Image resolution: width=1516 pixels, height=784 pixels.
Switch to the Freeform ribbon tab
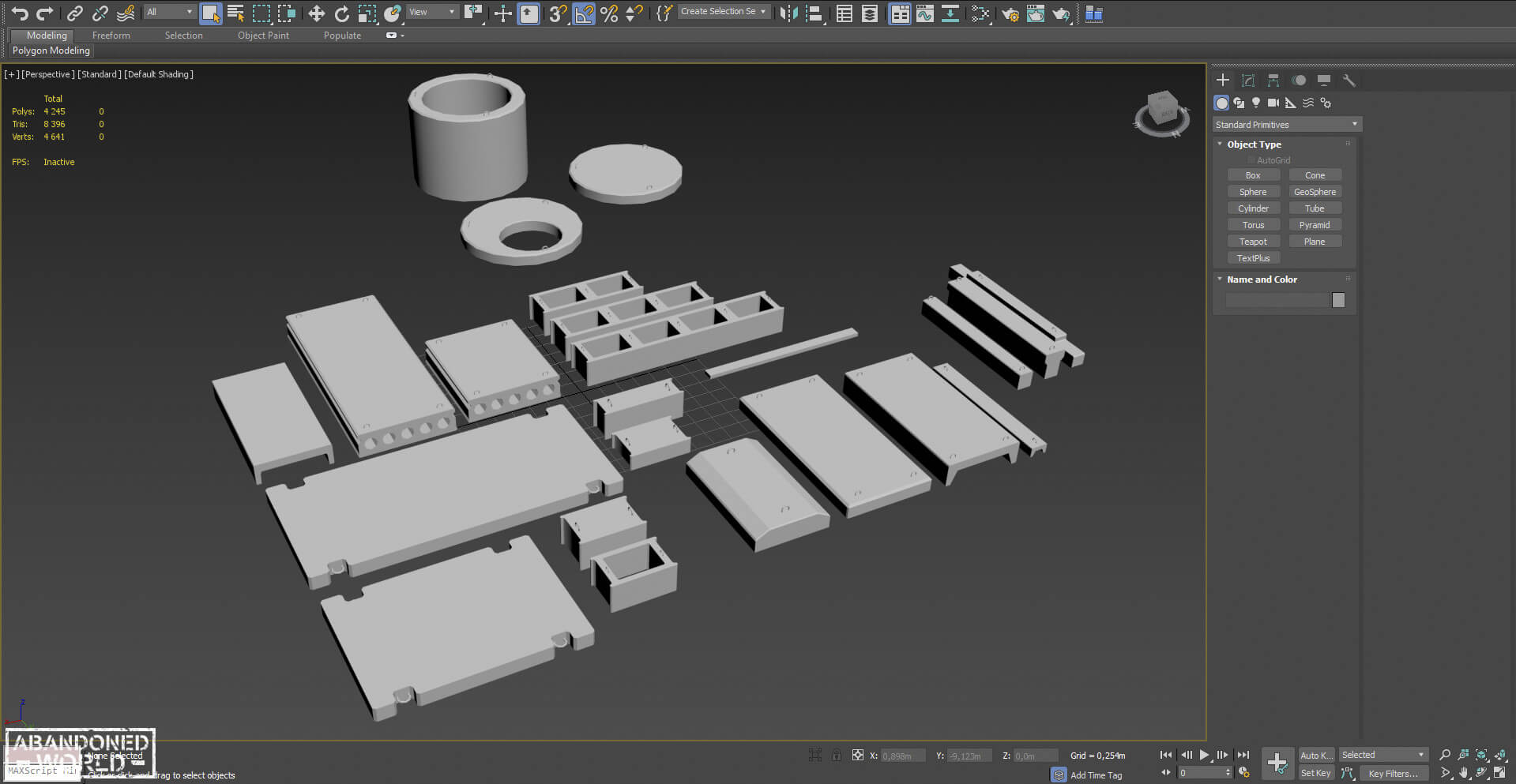point(111,36)
